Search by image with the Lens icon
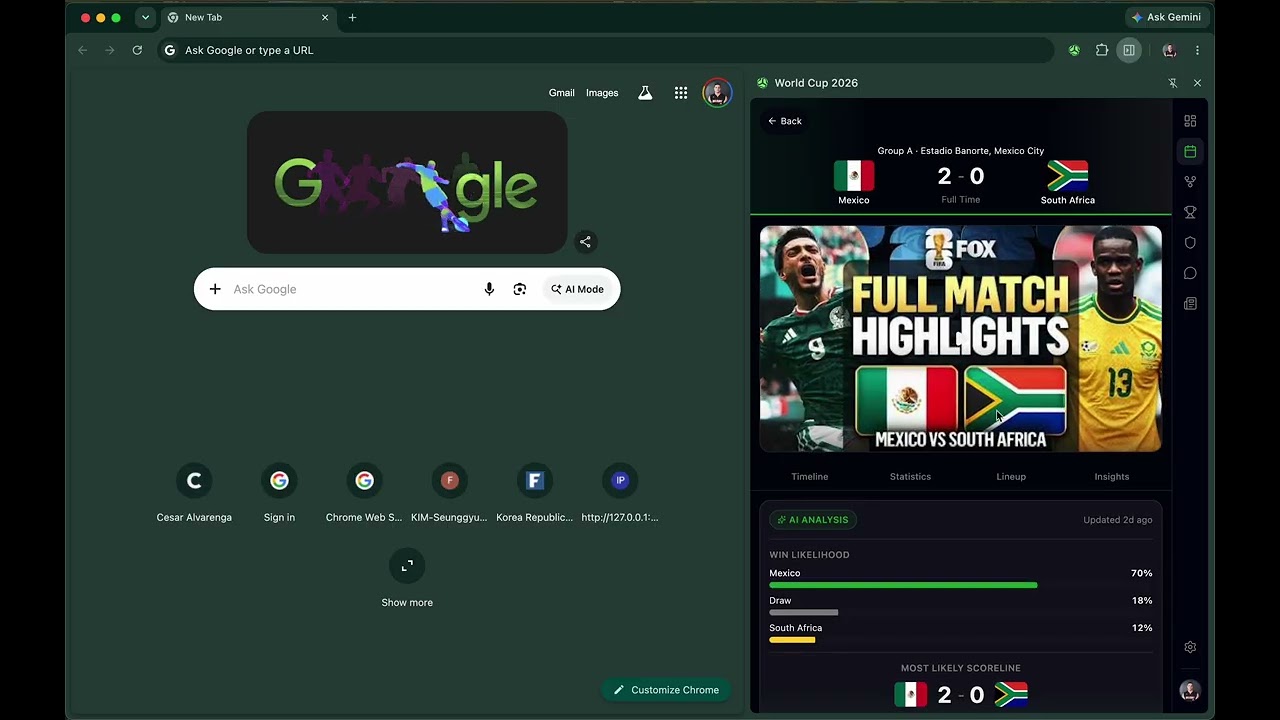The width and height of the screenshot is (1280, 720). coord(520,289)
